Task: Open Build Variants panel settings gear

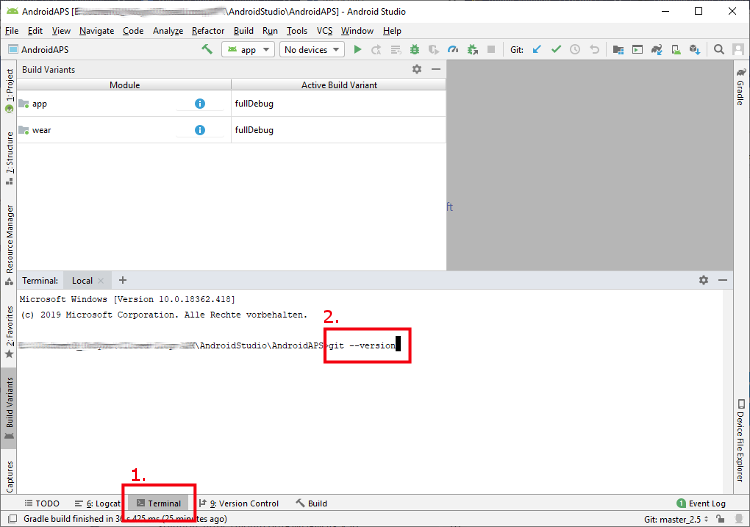Action: pyautogui.click(x=417, y=69)
